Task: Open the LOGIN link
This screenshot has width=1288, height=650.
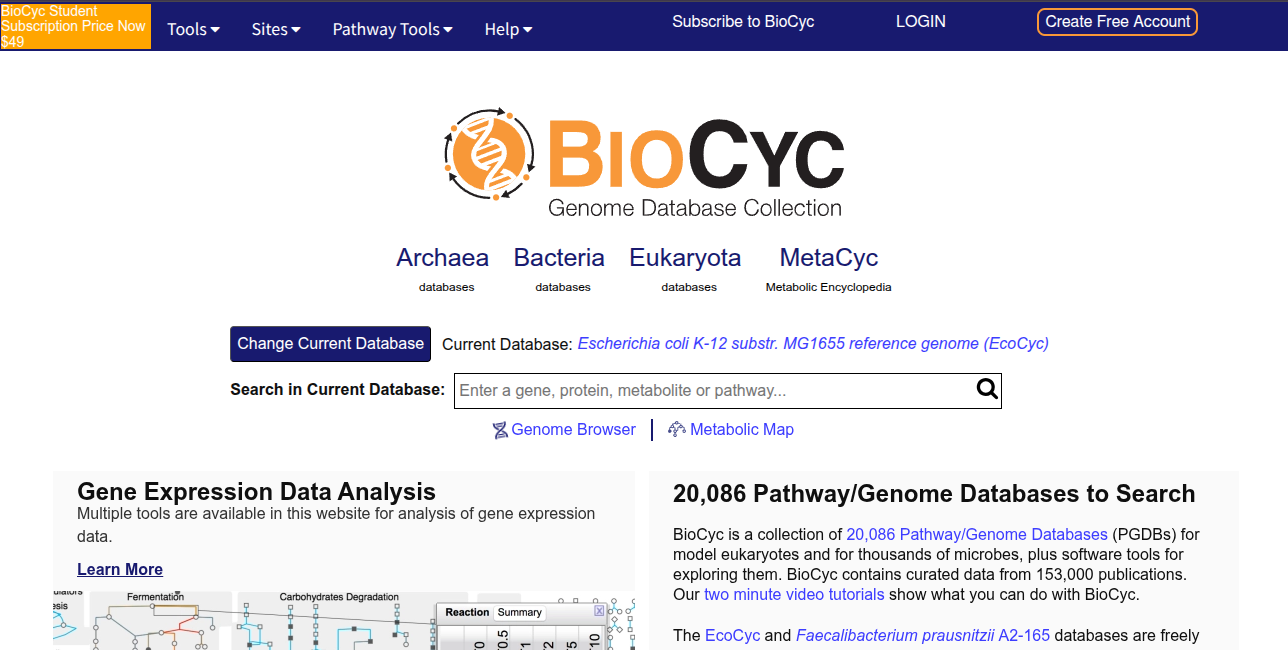Action: [920, 21]
